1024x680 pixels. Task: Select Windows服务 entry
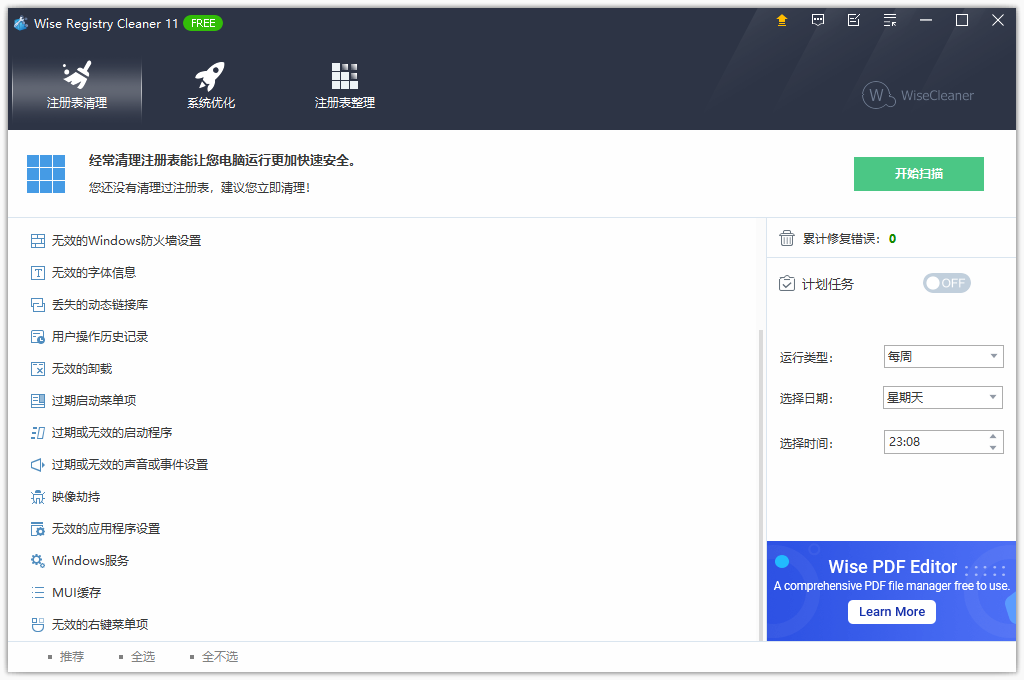tap(90, 561)
